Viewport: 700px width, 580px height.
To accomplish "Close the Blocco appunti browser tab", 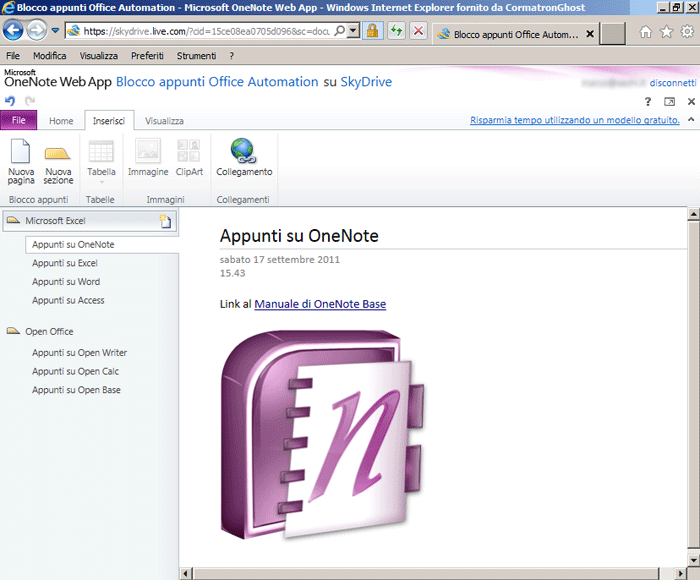I will pos(590,34).
